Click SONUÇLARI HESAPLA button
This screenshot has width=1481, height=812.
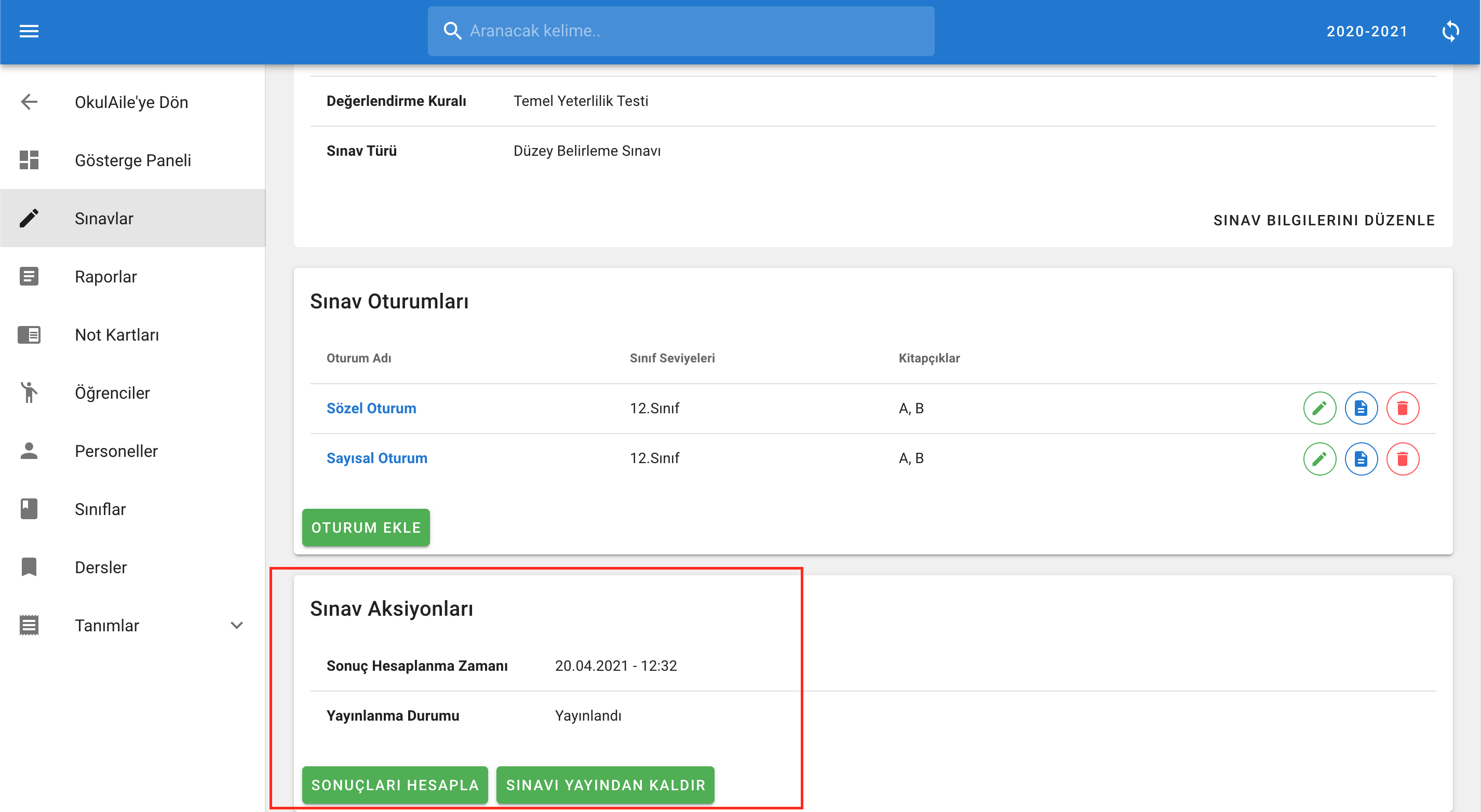395,785
